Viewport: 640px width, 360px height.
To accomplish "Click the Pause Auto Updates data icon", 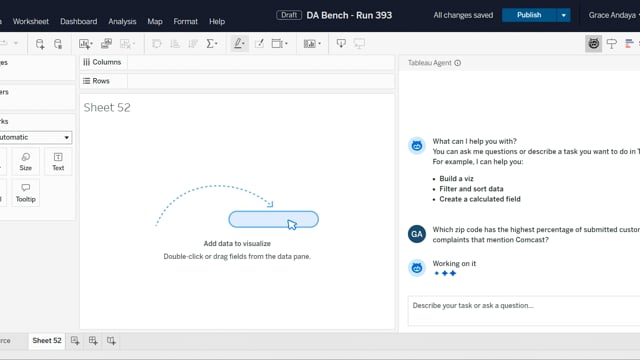I will 58,44.
